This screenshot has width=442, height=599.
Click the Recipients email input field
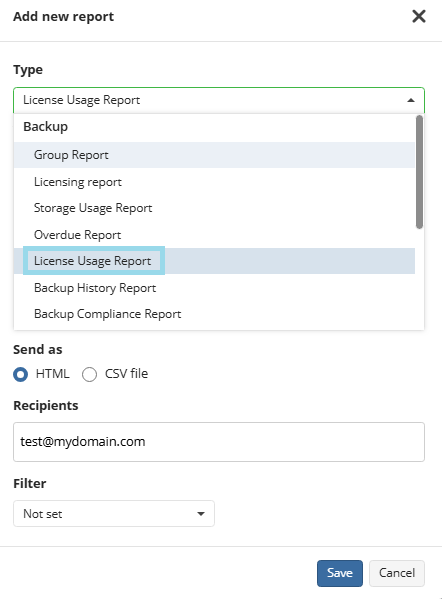pyautogui.click(x=219, y=442)
